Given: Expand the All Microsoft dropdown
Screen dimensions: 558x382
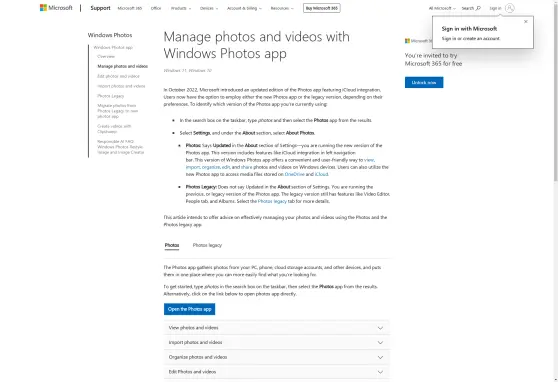Looking at the screenshot, I should [x=442, y=8].
